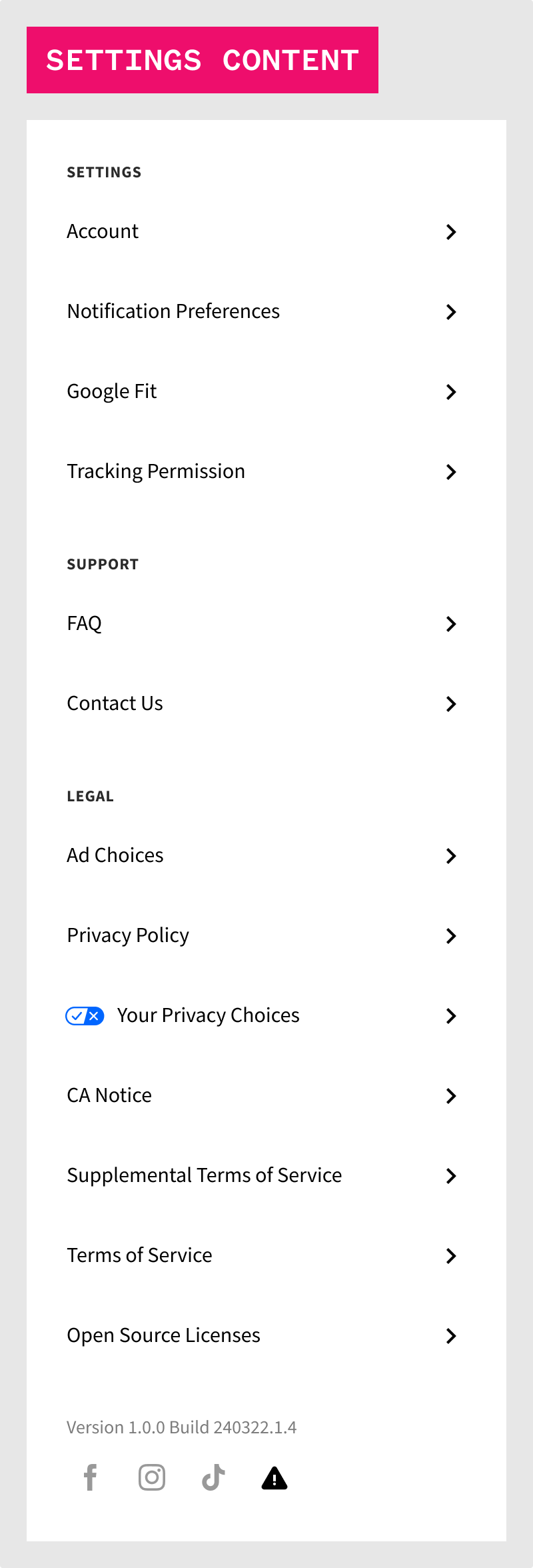Click the Settings Content header banner
The width and height of the screenshot is (533, 1568).
coord(203,60)
